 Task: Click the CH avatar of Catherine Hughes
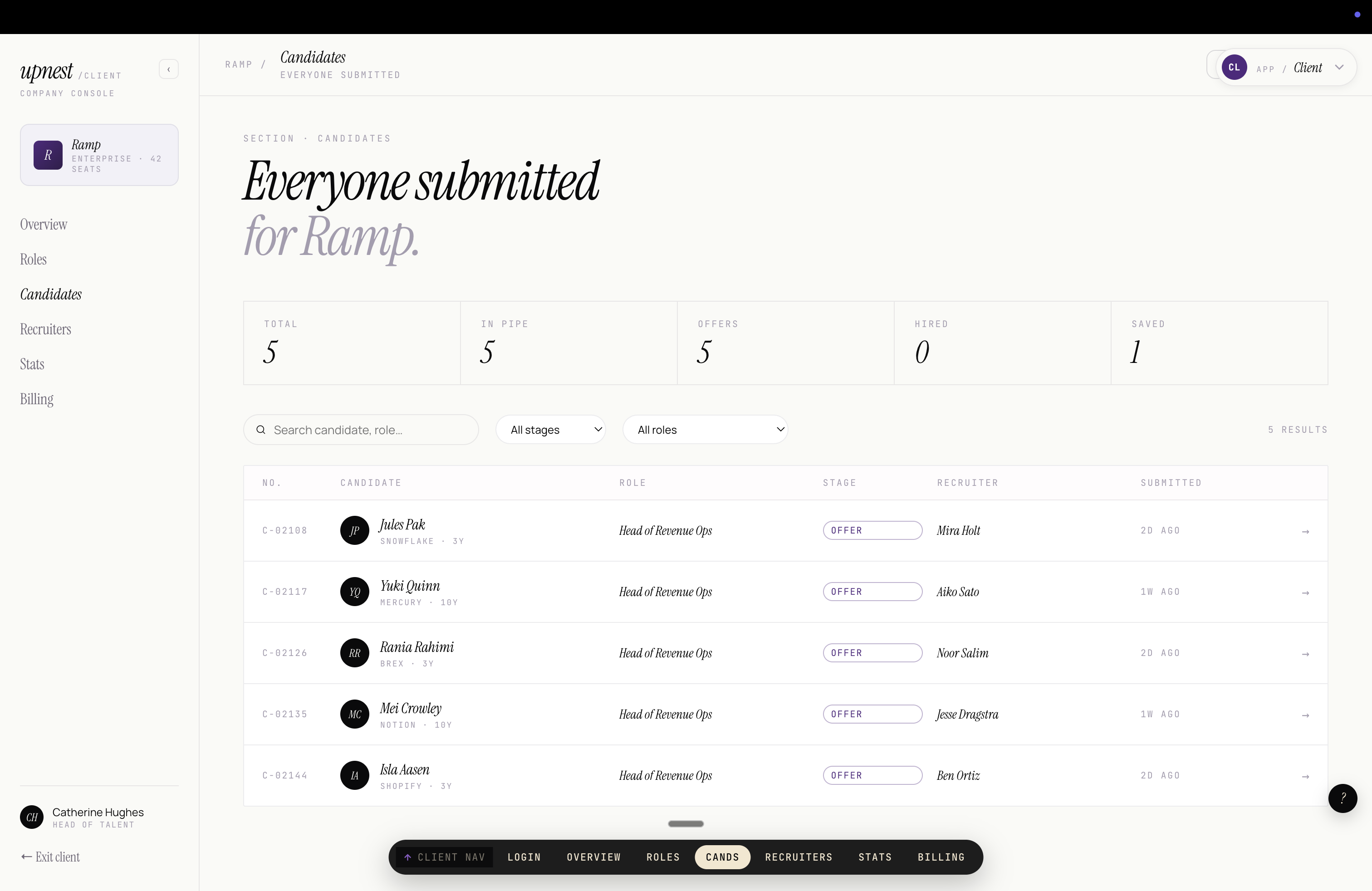(32, 817)
